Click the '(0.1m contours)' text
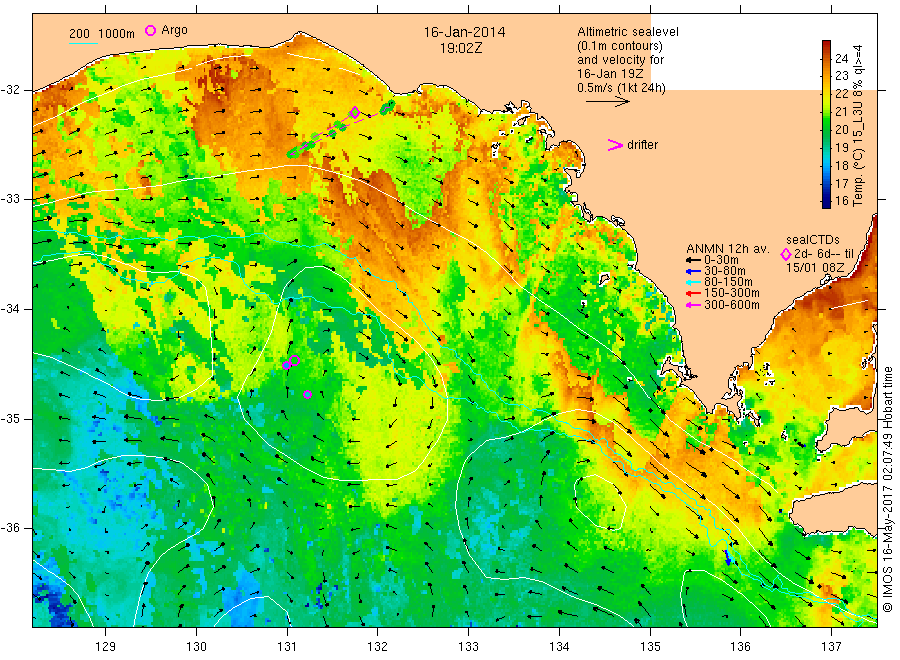This screenshot has height=660, width=900. click(x=620, y=46)
